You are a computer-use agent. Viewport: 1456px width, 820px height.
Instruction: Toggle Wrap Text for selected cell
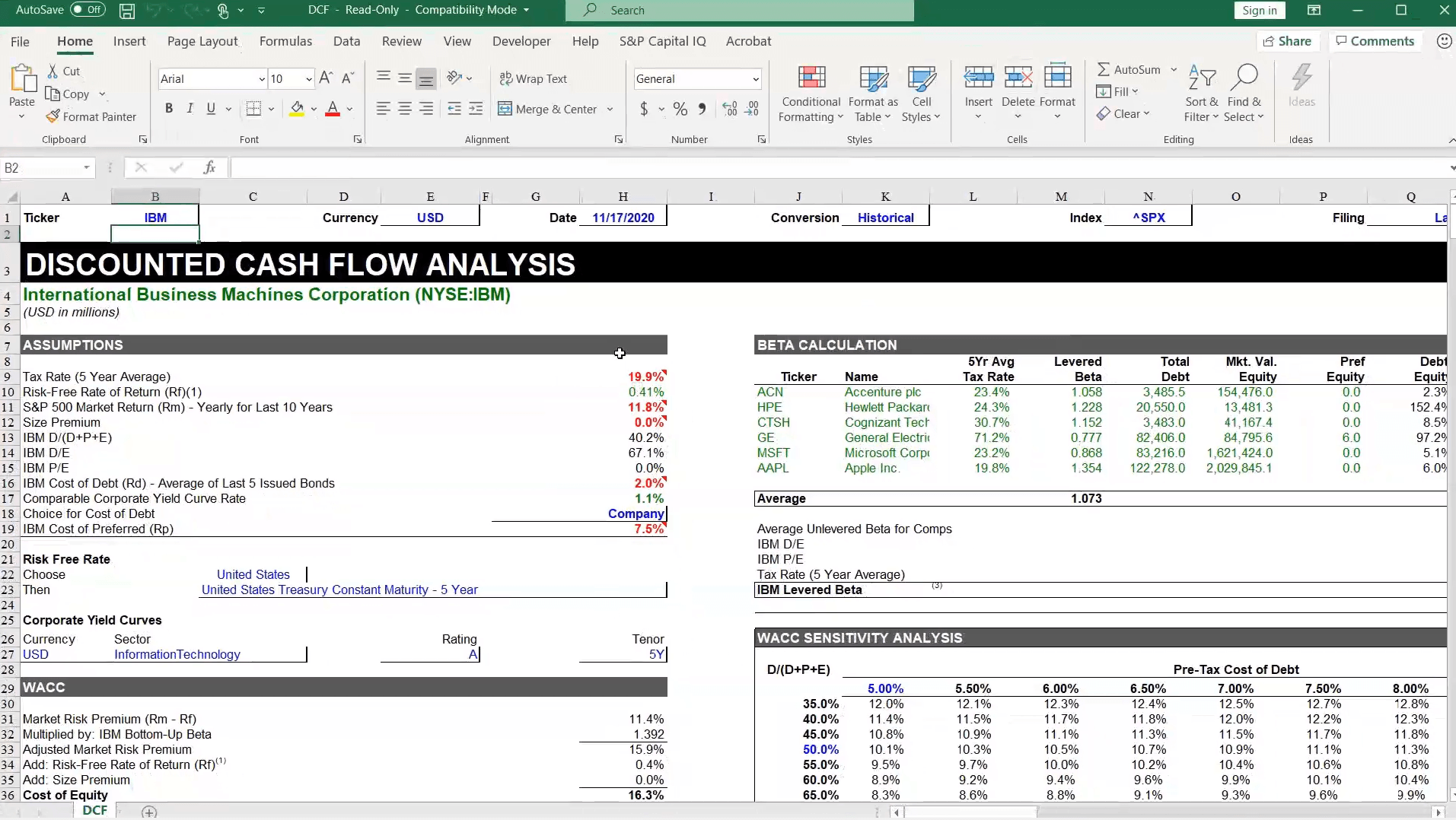coord(533,78)
